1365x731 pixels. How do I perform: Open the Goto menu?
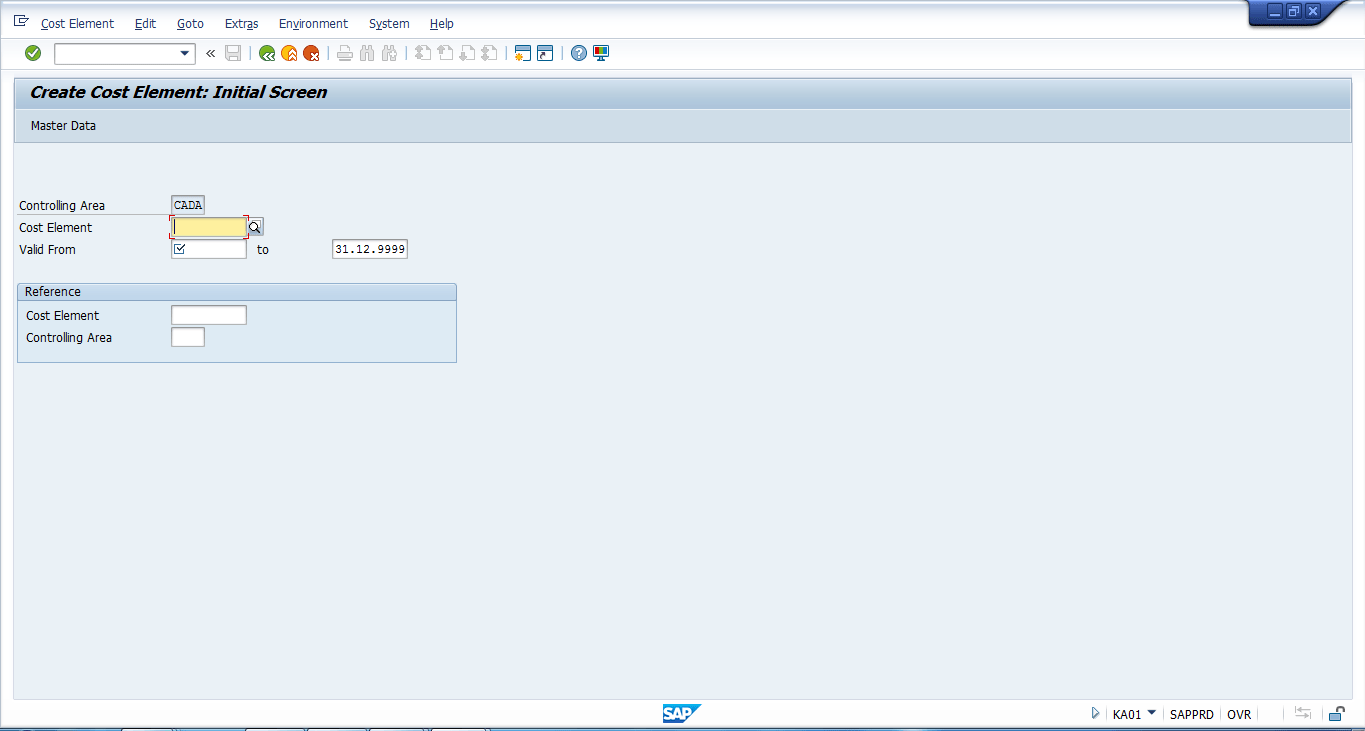(x=190, y=23)
